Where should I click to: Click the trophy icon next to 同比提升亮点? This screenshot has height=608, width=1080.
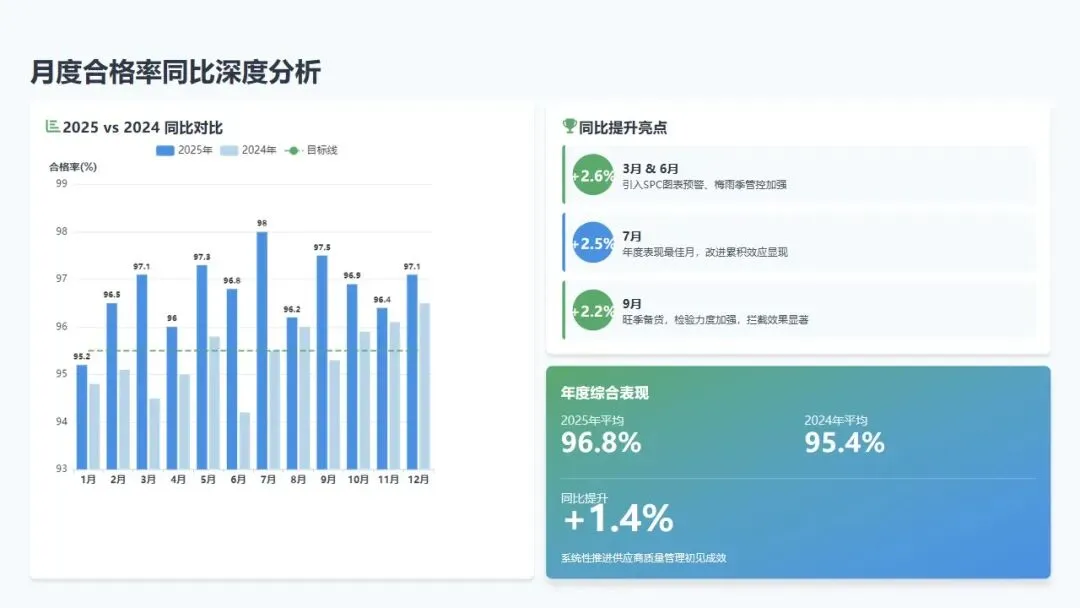[569, 126]
